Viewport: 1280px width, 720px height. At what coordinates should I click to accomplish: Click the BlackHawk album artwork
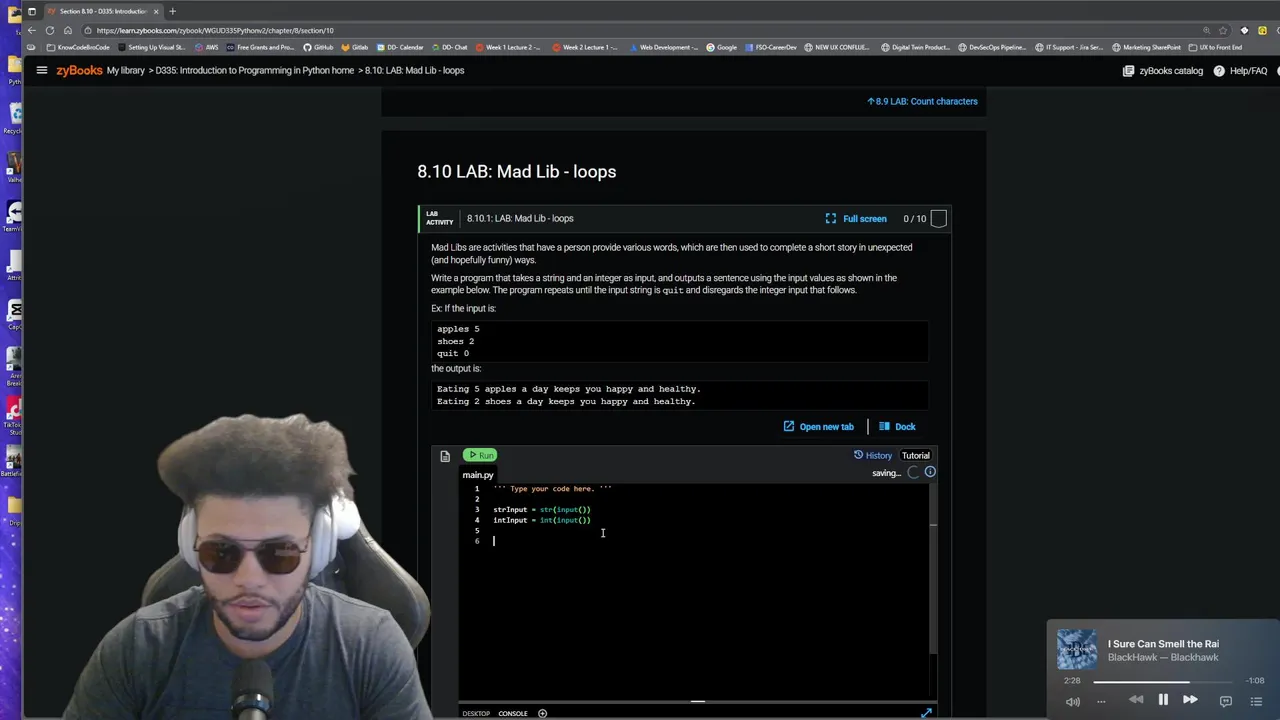[1077, 650]
